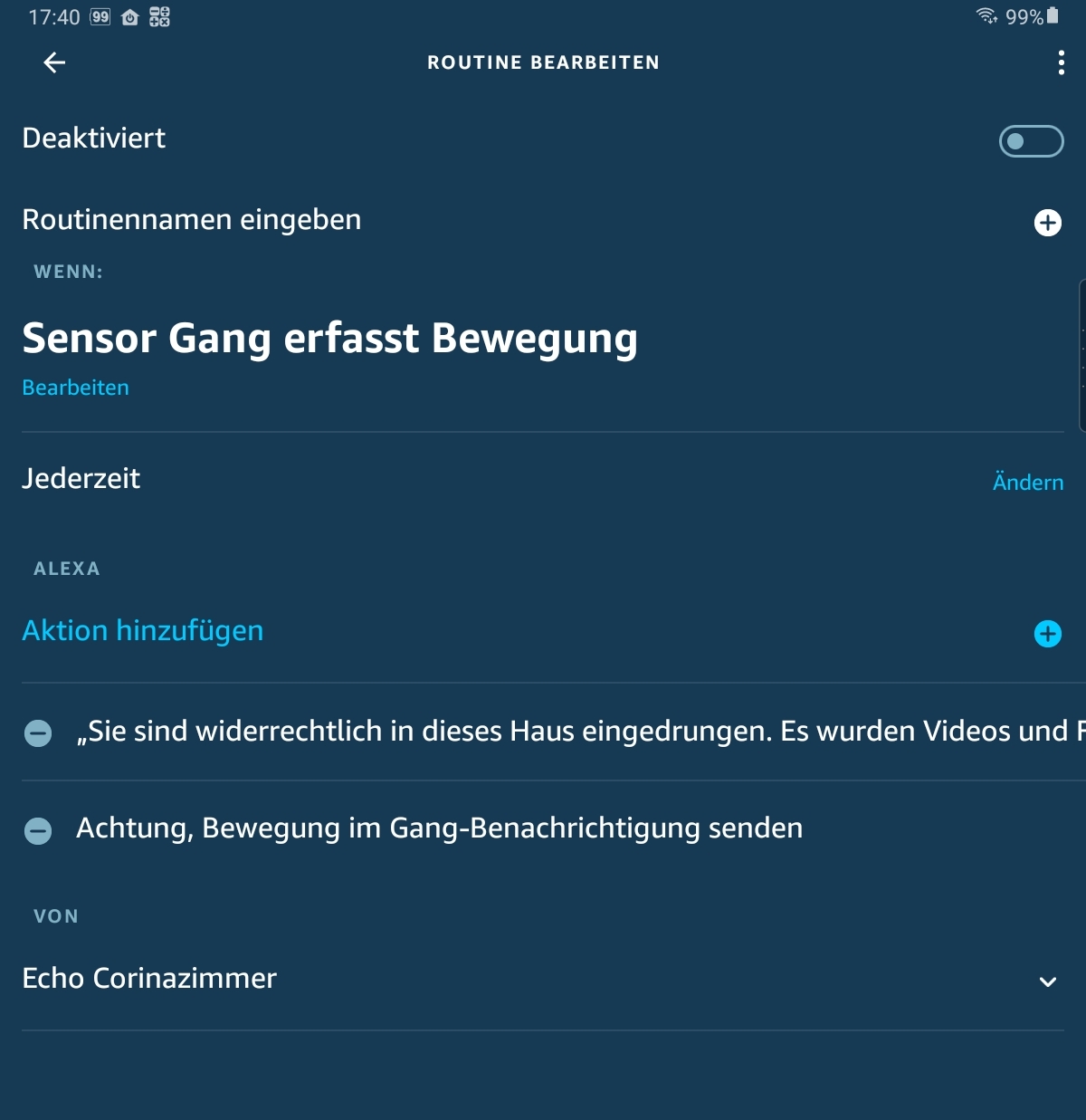
Task: Open Echo Corinazimmer device selection
Action: 149,979
